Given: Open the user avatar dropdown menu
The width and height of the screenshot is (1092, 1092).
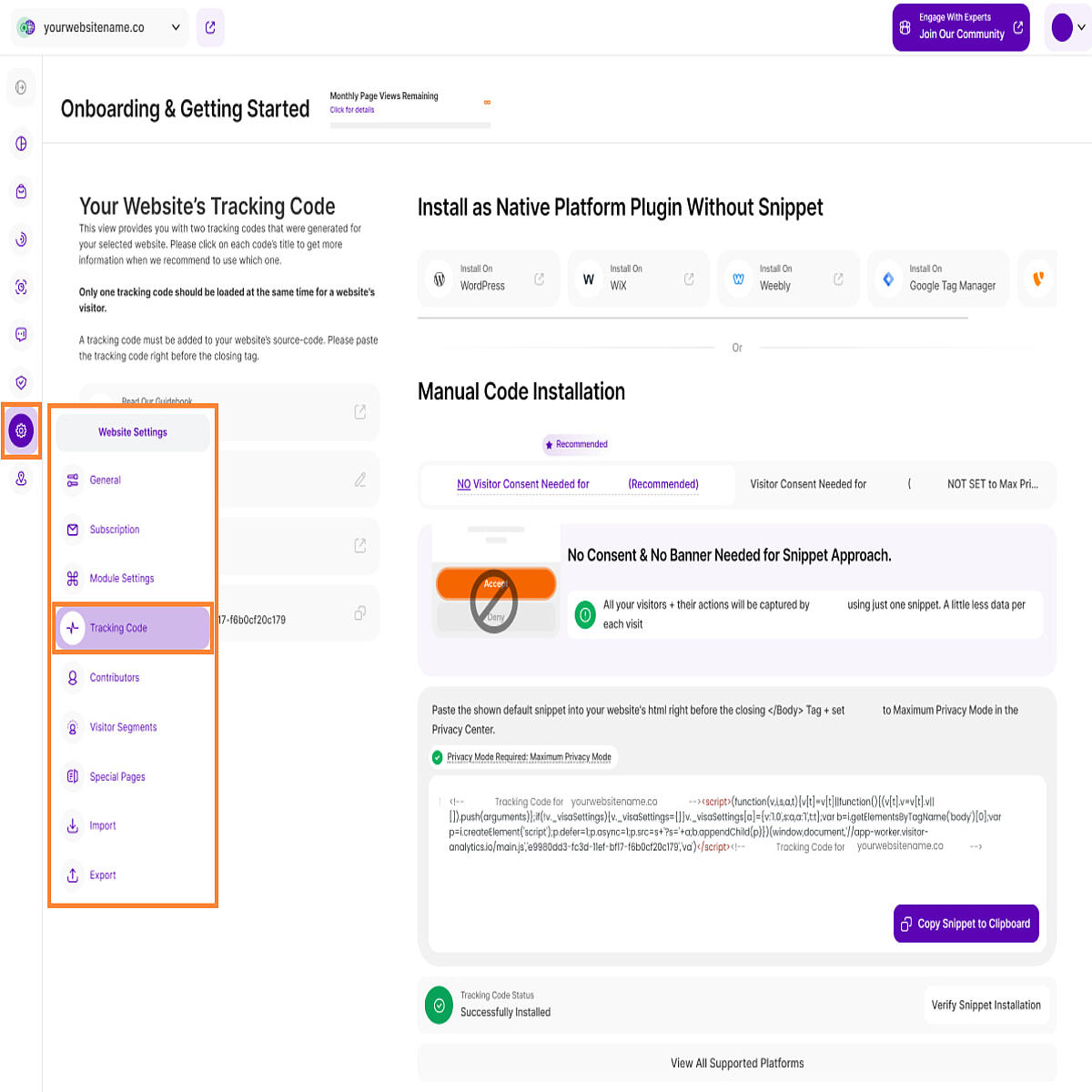Looking at the screenshot, I should (1067, 27).
